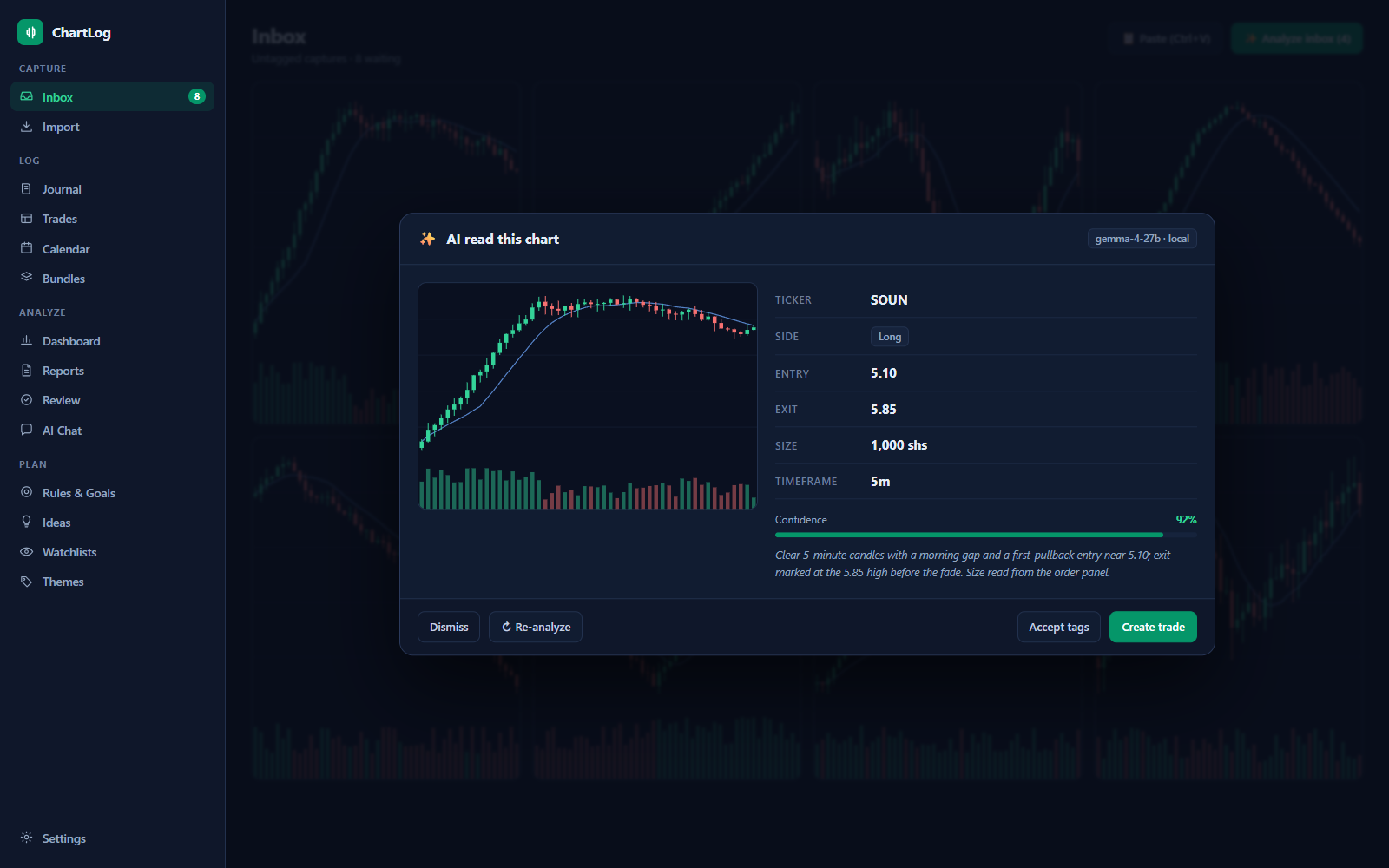The width and height of the screenshot is (1389, 868).
Task: Open Bundles section
Action: (x=112, y=279)
